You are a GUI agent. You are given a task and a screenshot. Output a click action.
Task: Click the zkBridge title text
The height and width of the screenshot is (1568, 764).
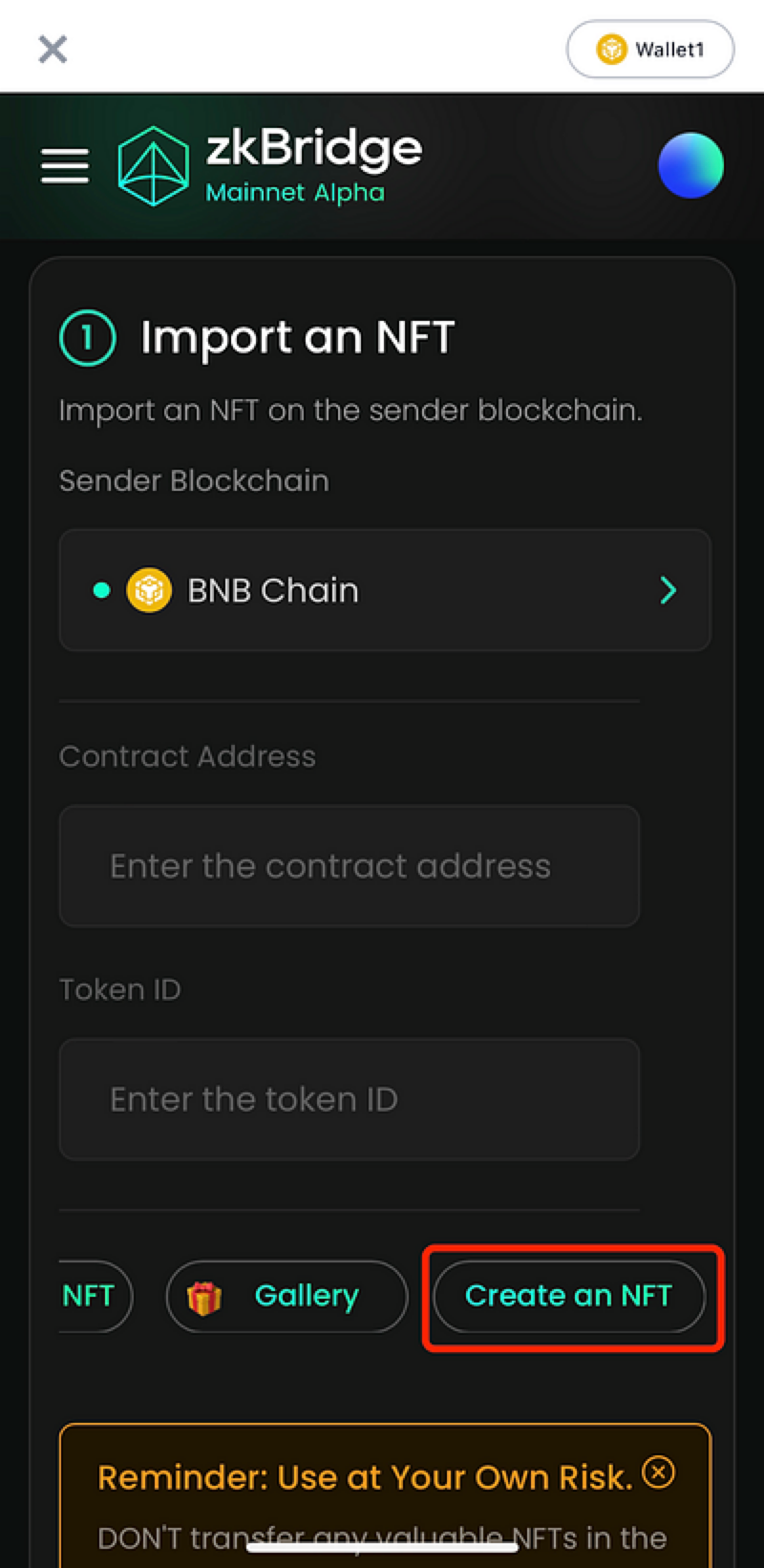pyautogui.click(x=314, y=148)
